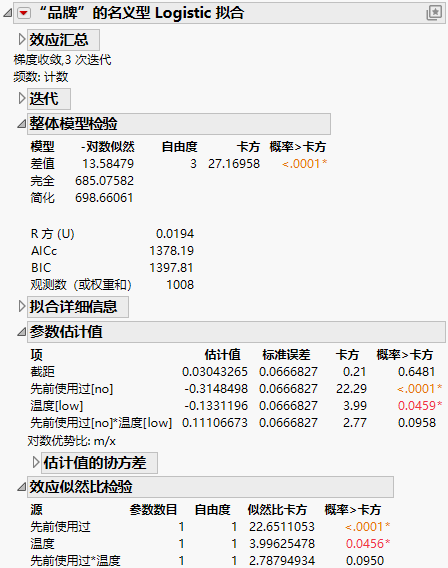The image size is (448, 568).
Task: Click the likelihood ratio value 2.78794934
Action: 282,561
